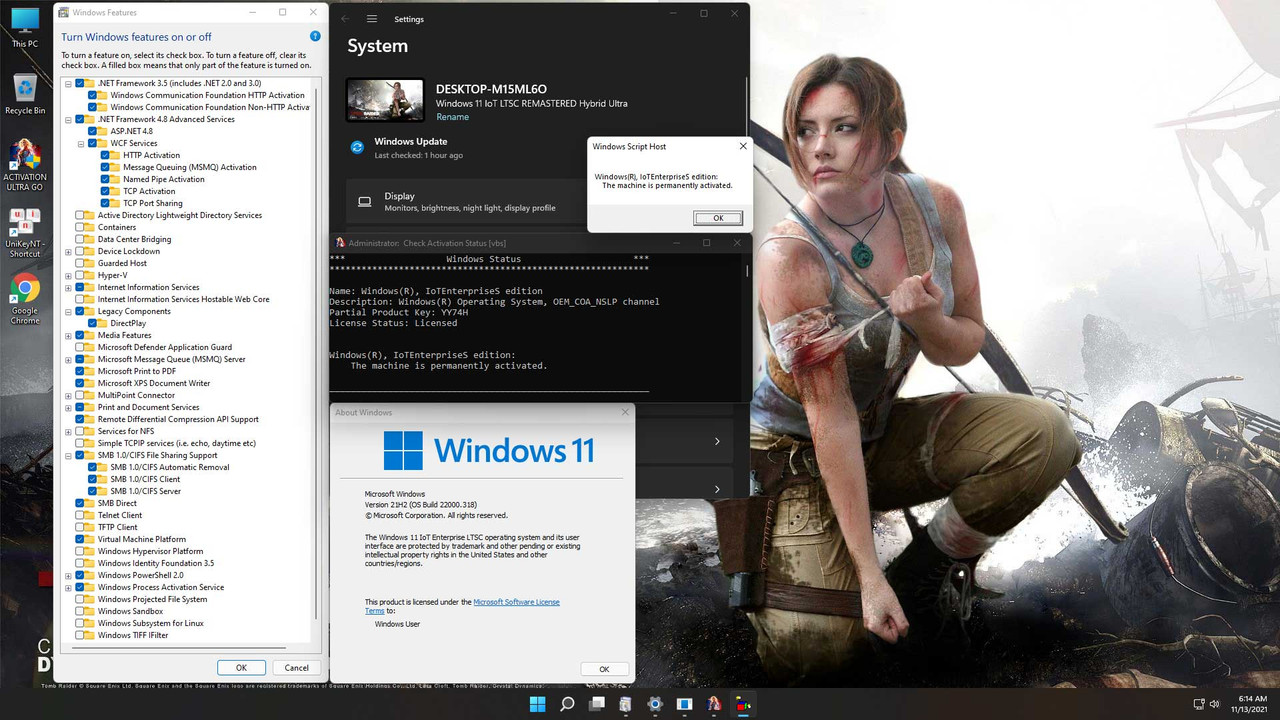Expand the Device Lockdown node
1280x720 pixels.
(69, 251)
